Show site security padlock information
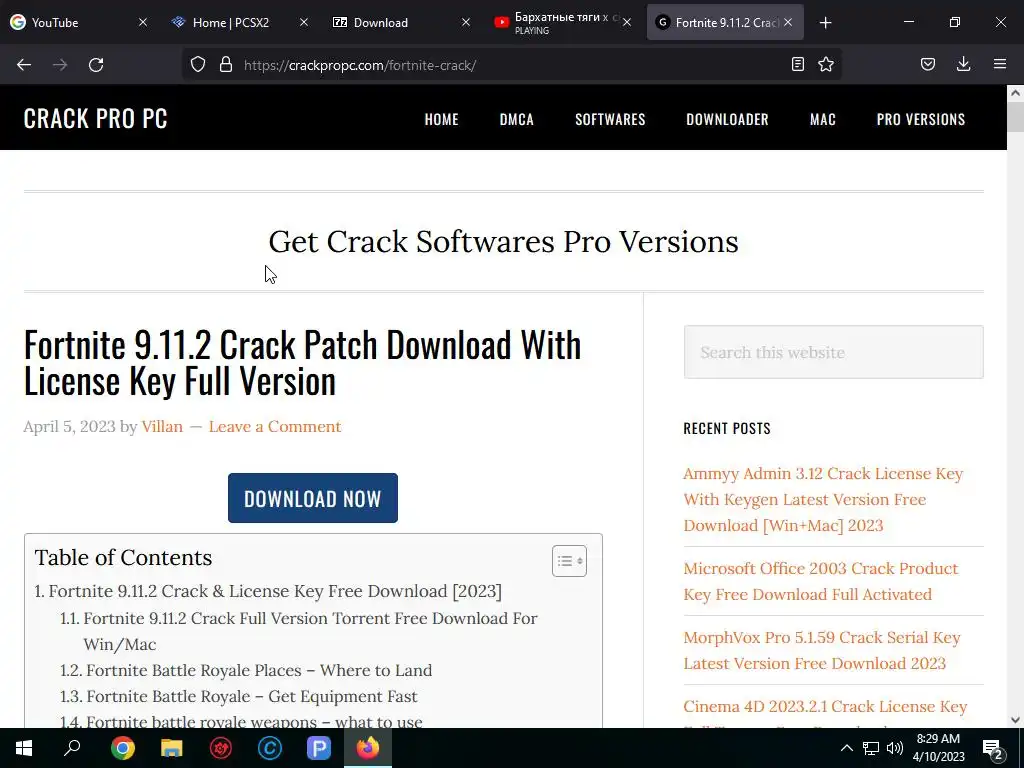The image size is (1024, 768). coord(226,65)
